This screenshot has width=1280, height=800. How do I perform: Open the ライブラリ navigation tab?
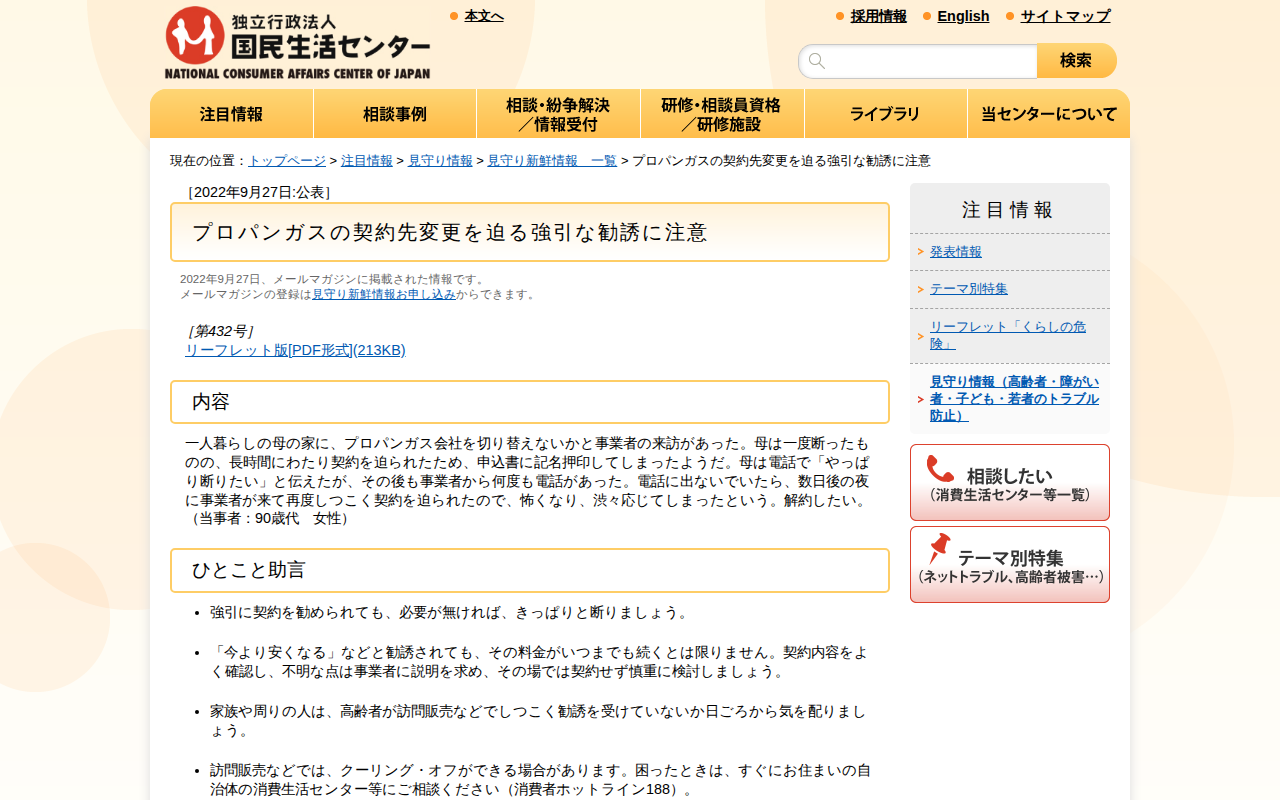click(x=885, y=114)
